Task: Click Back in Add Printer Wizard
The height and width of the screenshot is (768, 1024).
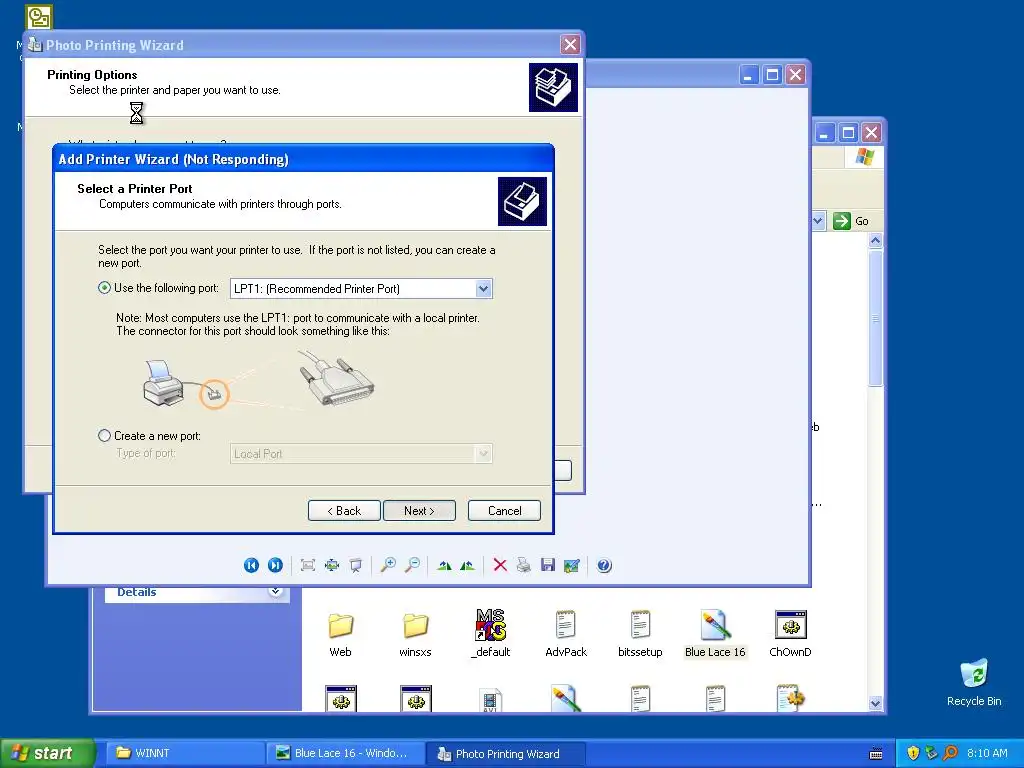Action: click(x=344, y=511)
